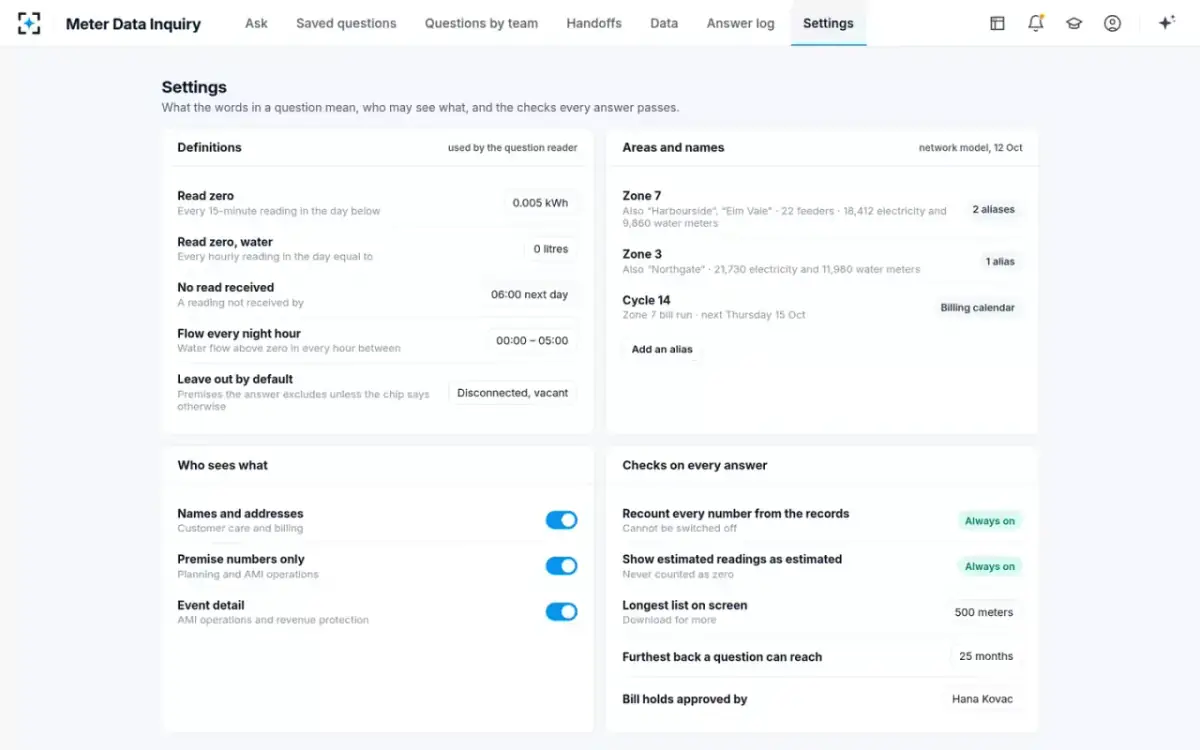Screen dimensions: 1200x750
Task: Switch to the Ask tab
Action: coord(257,23)
